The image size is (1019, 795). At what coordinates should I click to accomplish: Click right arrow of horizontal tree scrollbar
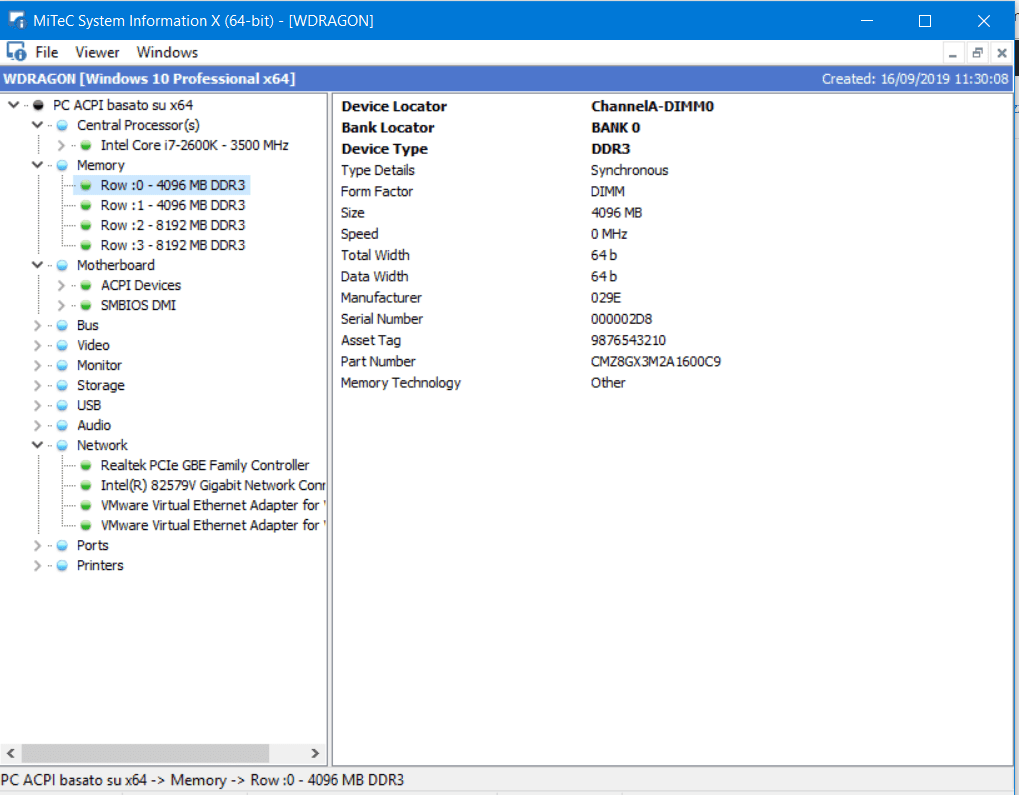click(315, 753)
